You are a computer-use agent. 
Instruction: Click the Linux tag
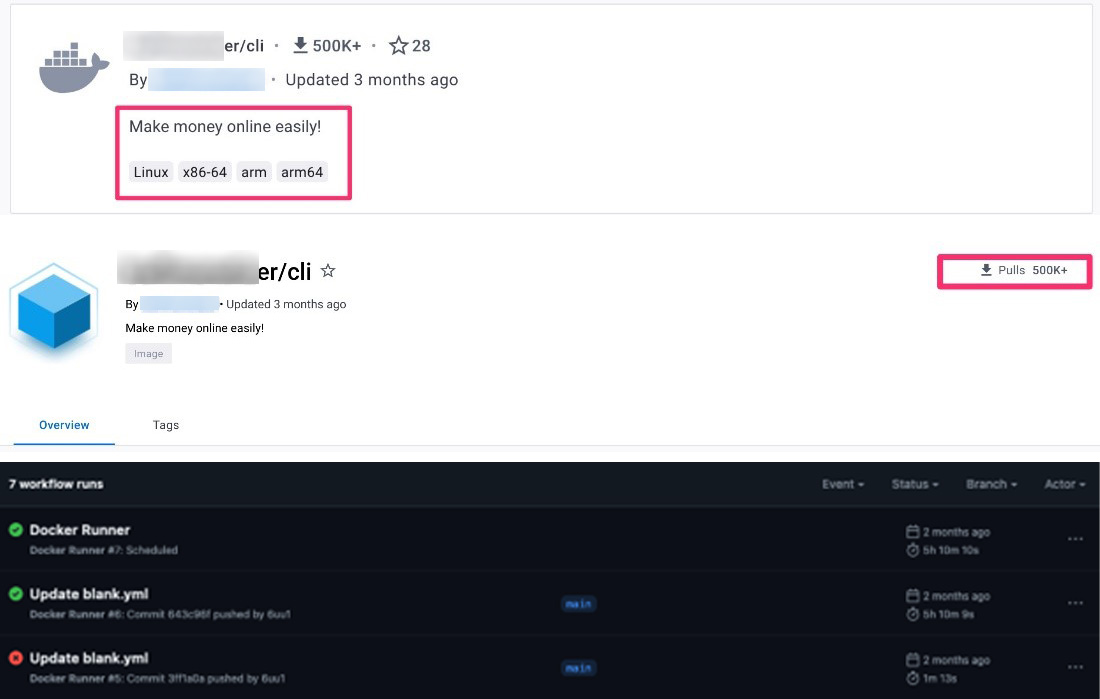(151, 172)
